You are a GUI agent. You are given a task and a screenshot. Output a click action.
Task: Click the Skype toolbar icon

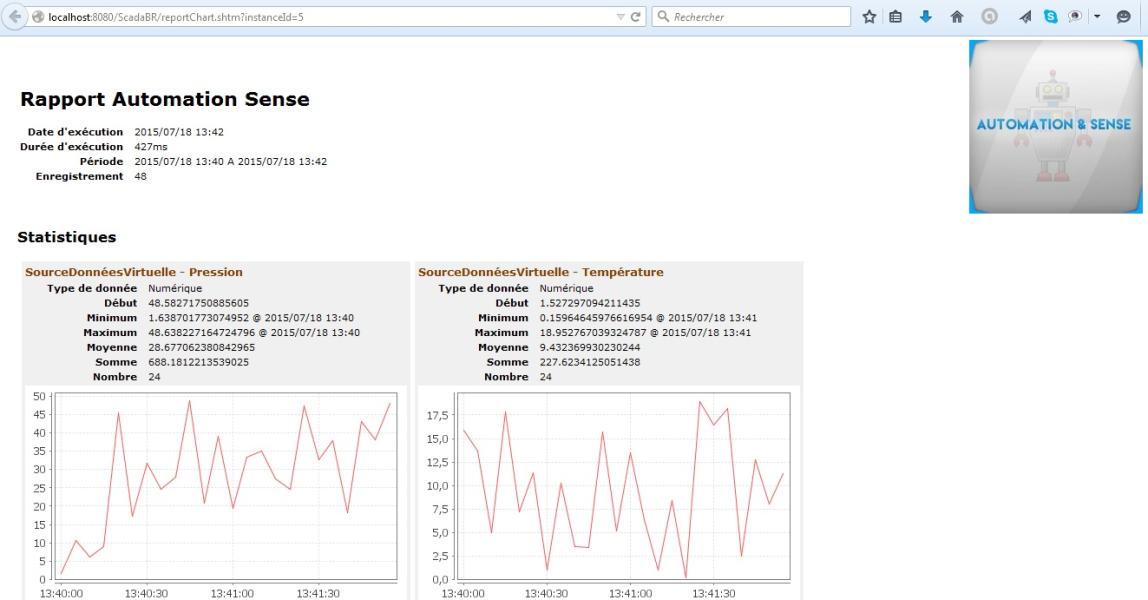[x=1051, y=17]
